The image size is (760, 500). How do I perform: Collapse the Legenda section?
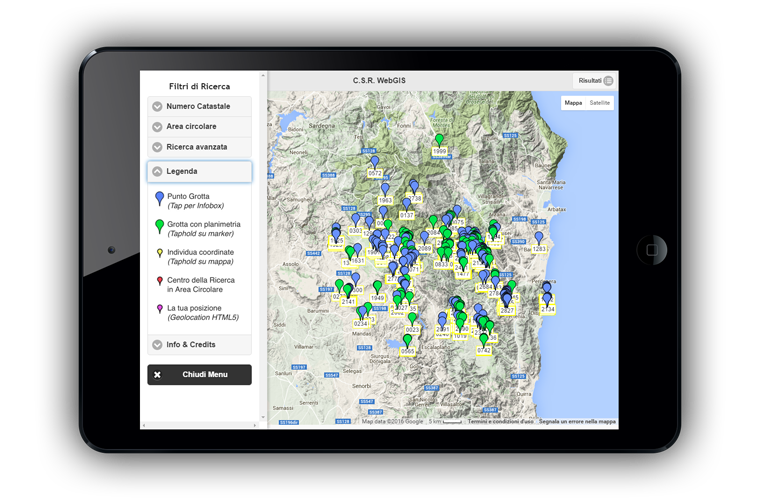tap(199, 172)
